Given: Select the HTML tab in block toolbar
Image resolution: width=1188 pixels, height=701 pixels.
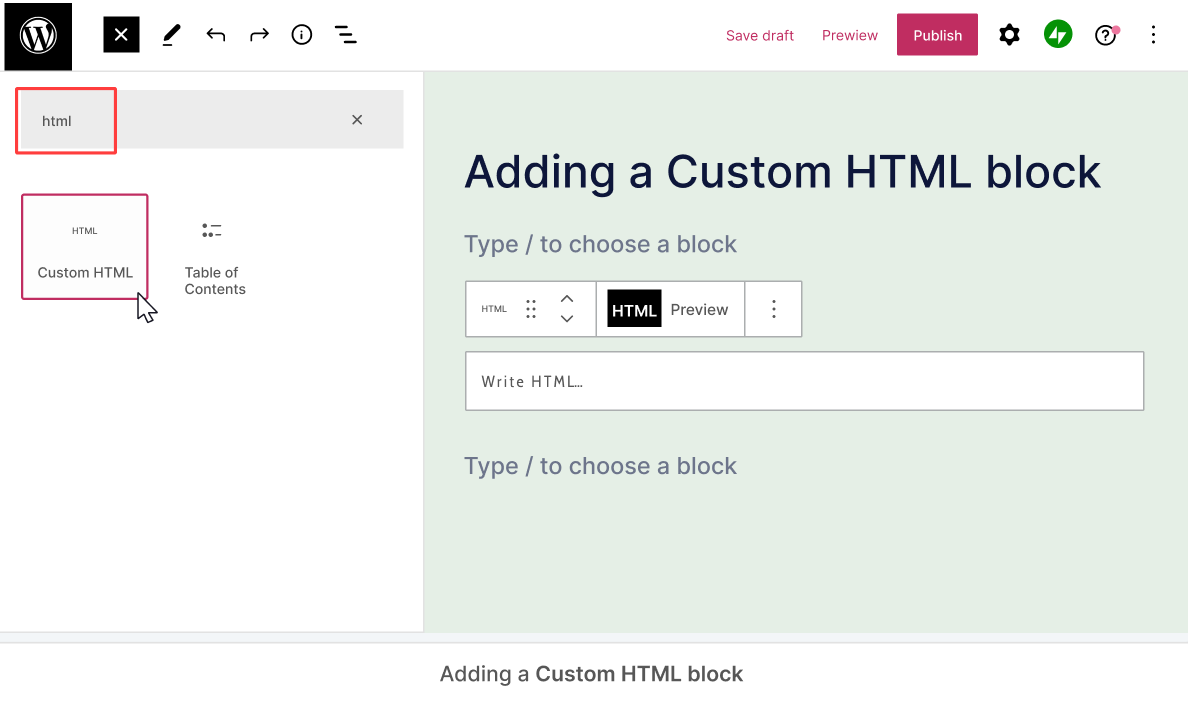Looking at the screenshot, I should (634, 309).
